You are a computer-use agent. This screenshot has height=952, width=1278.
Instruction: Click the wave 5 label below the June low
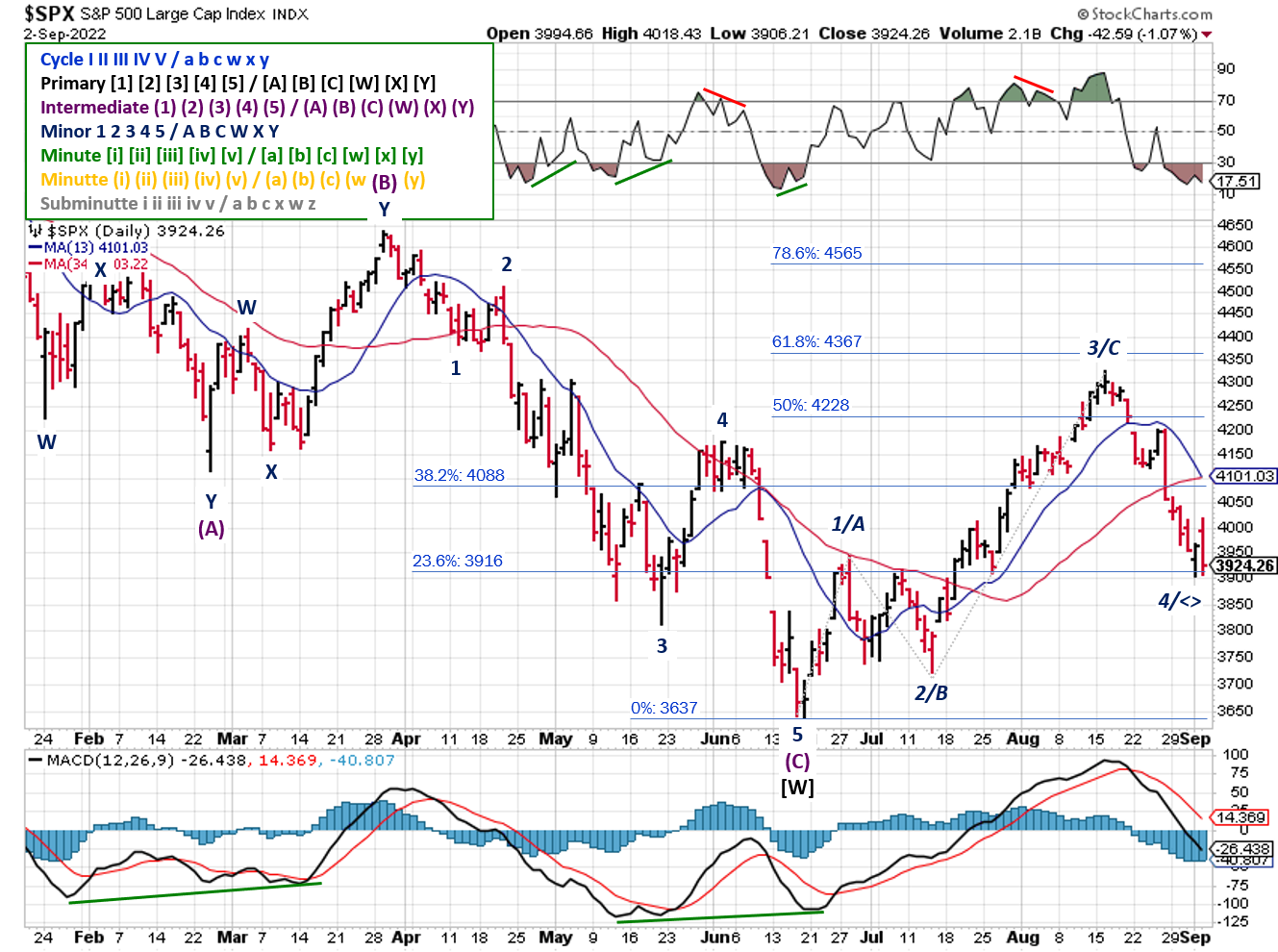point(797,735)
